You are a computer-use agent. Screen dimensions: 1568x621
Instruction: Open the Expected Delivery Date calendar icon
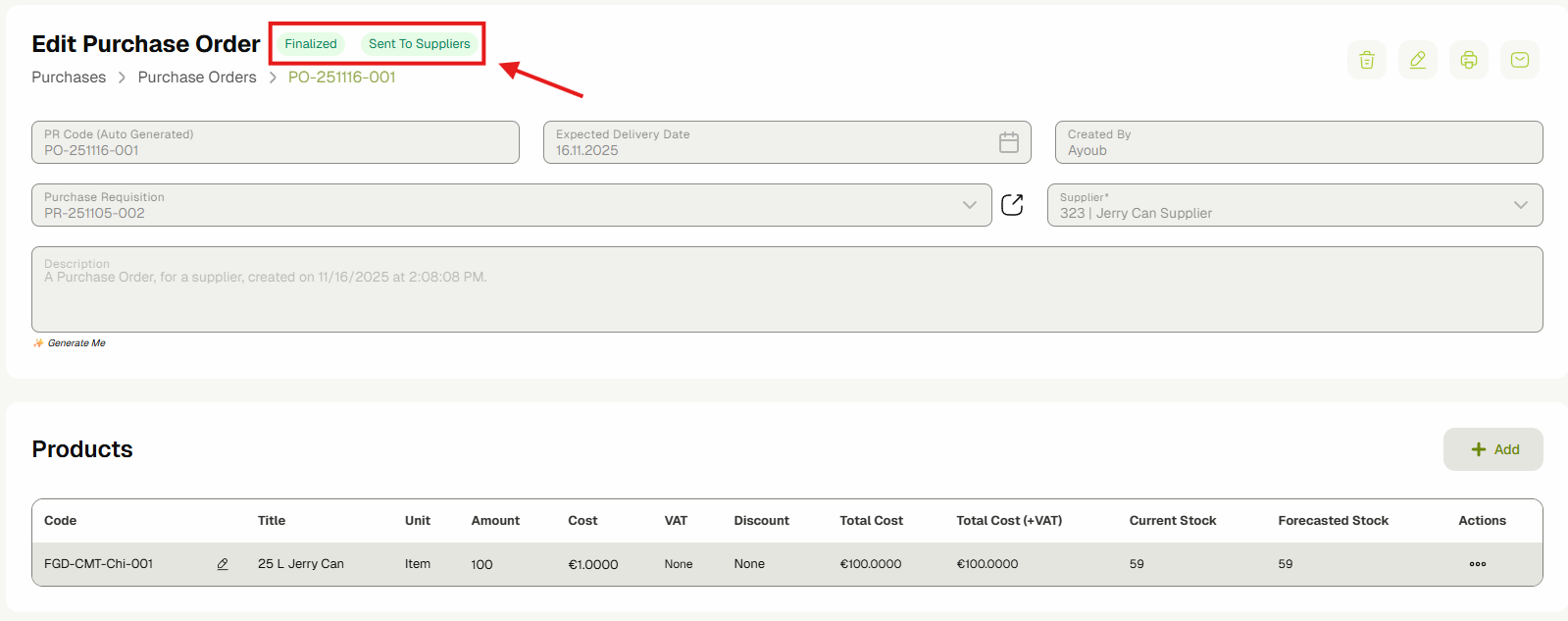click(x=1008, y=142)
